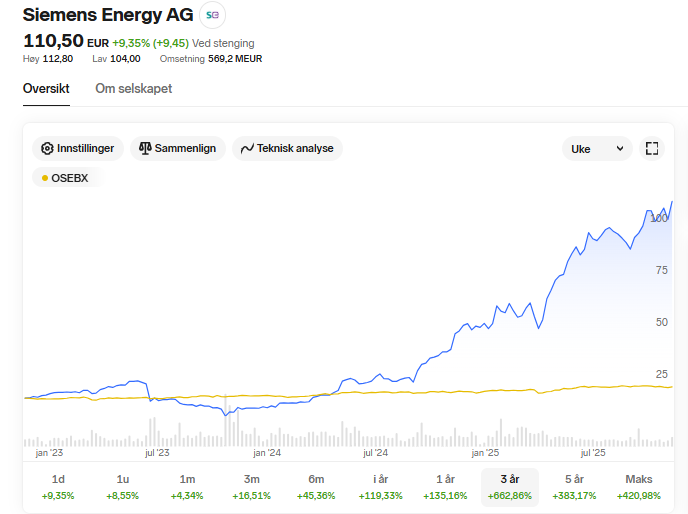The width and height of the screenshot is (688, 514).
Task: Open Teknisk analyse view
Action: (287, 149)
